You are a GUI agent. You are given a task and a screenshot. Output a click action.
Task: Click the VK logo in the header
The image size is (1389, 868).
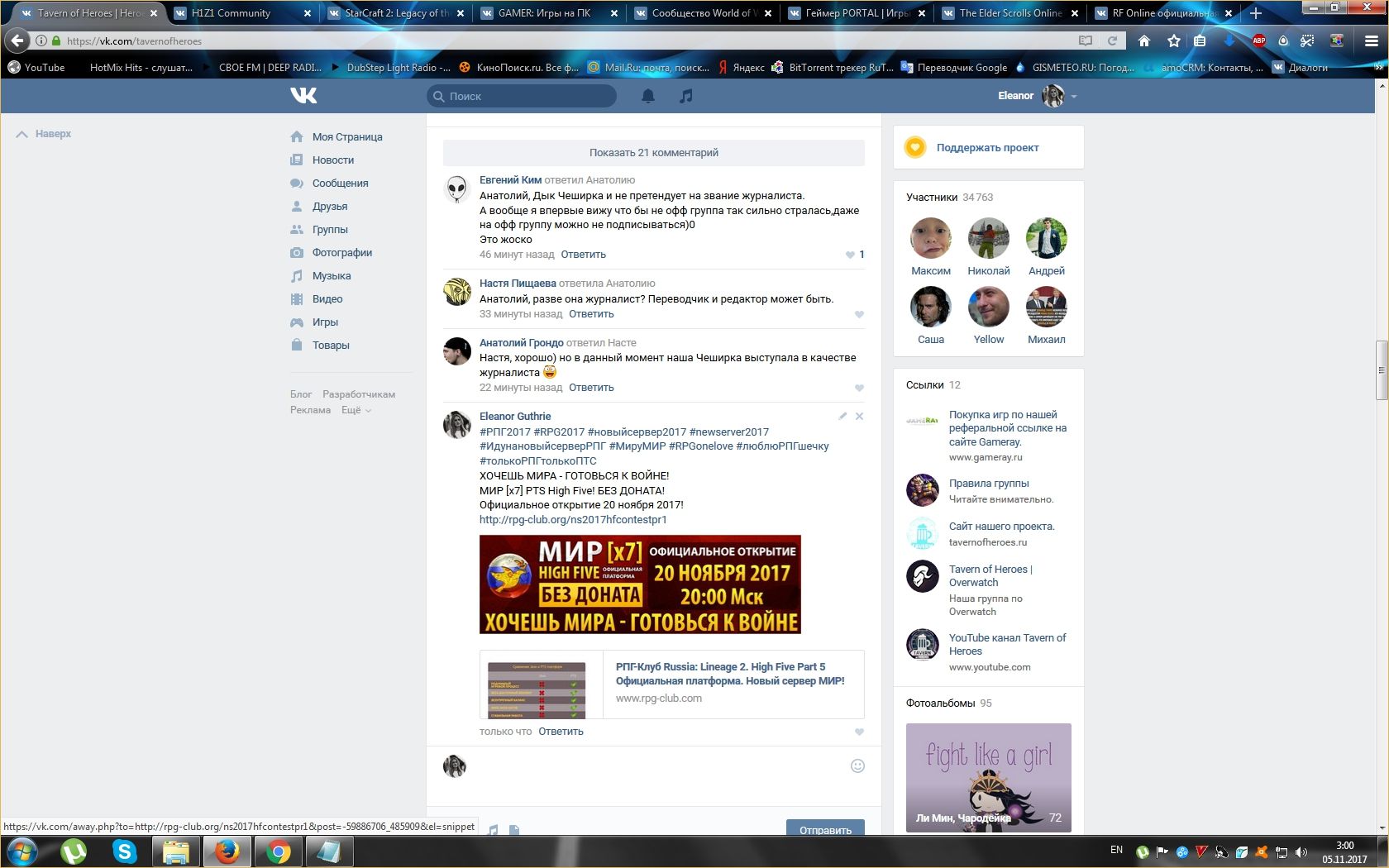303,96
